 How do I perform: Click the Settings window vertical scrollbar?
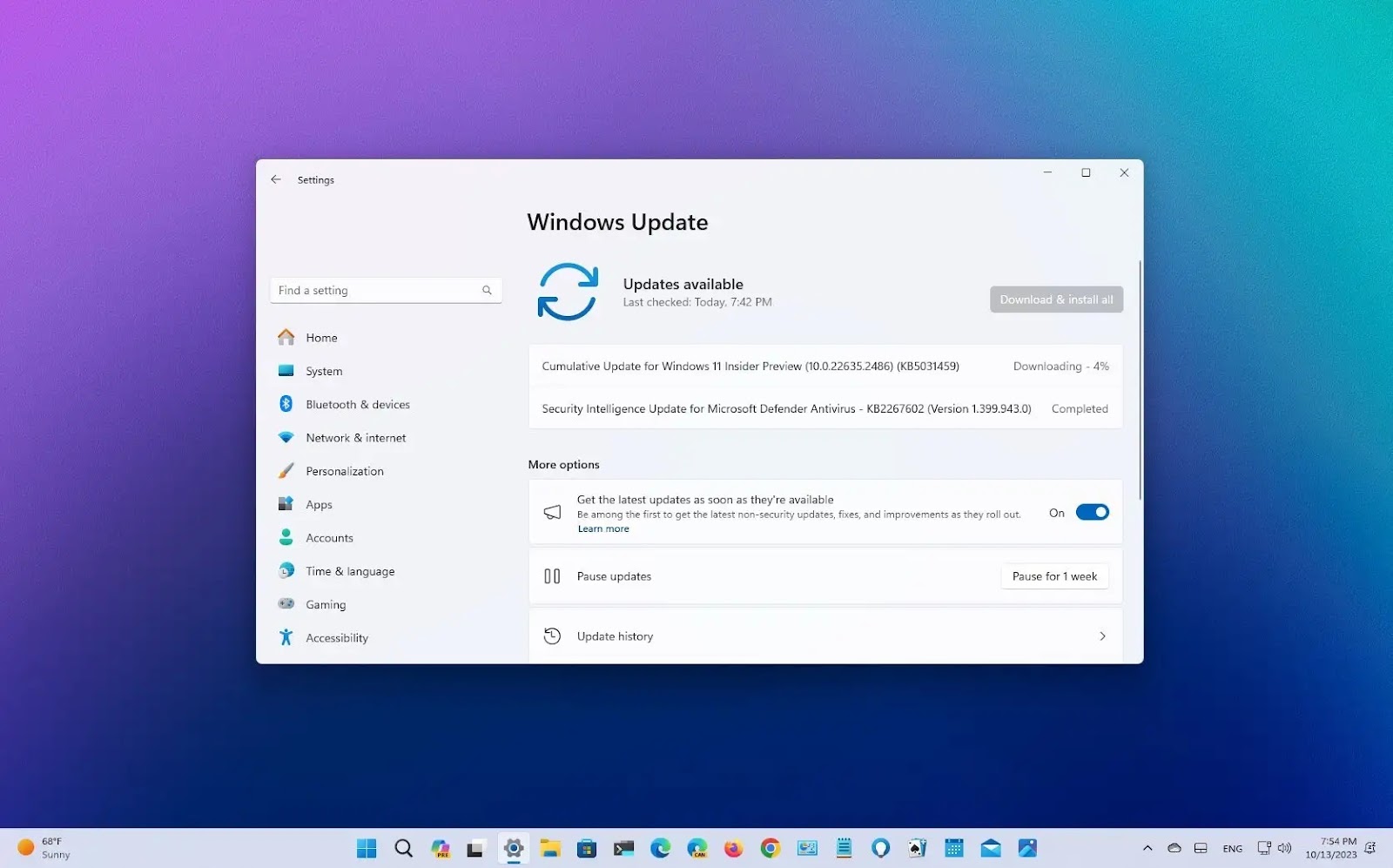pyautogui.click(x=1140, y=380)
